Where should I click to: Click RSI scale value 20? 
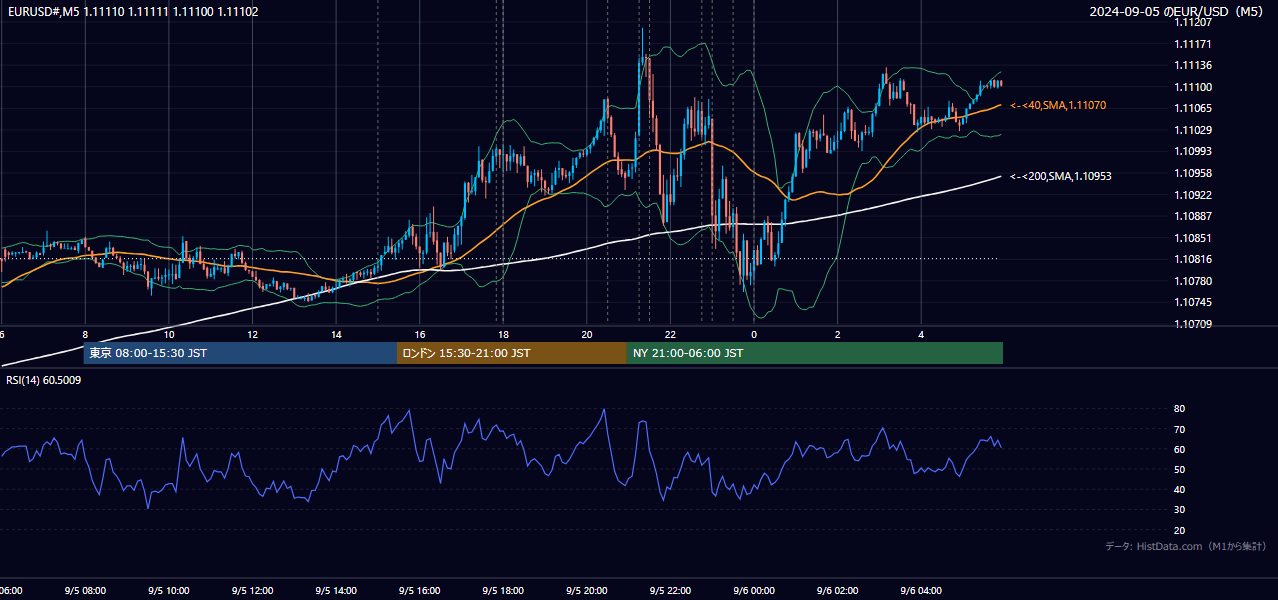(1179, 530)
